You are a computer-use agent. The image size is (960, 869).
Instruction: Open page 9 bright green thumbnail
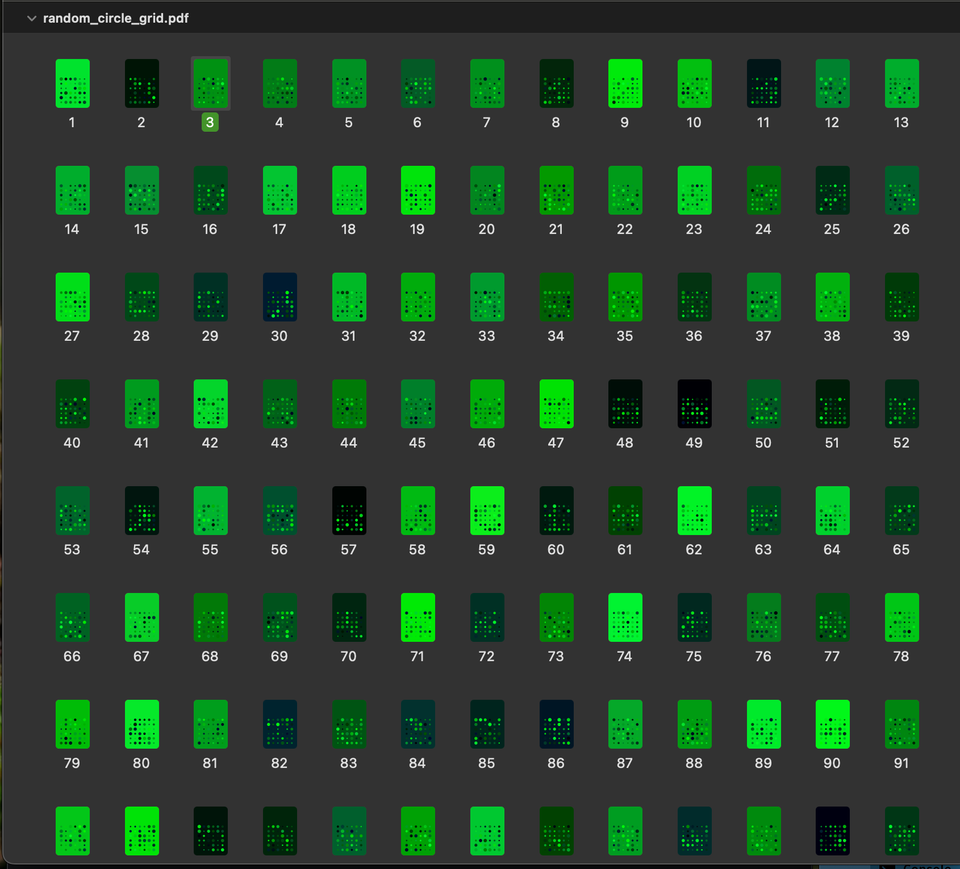[625, 83]
